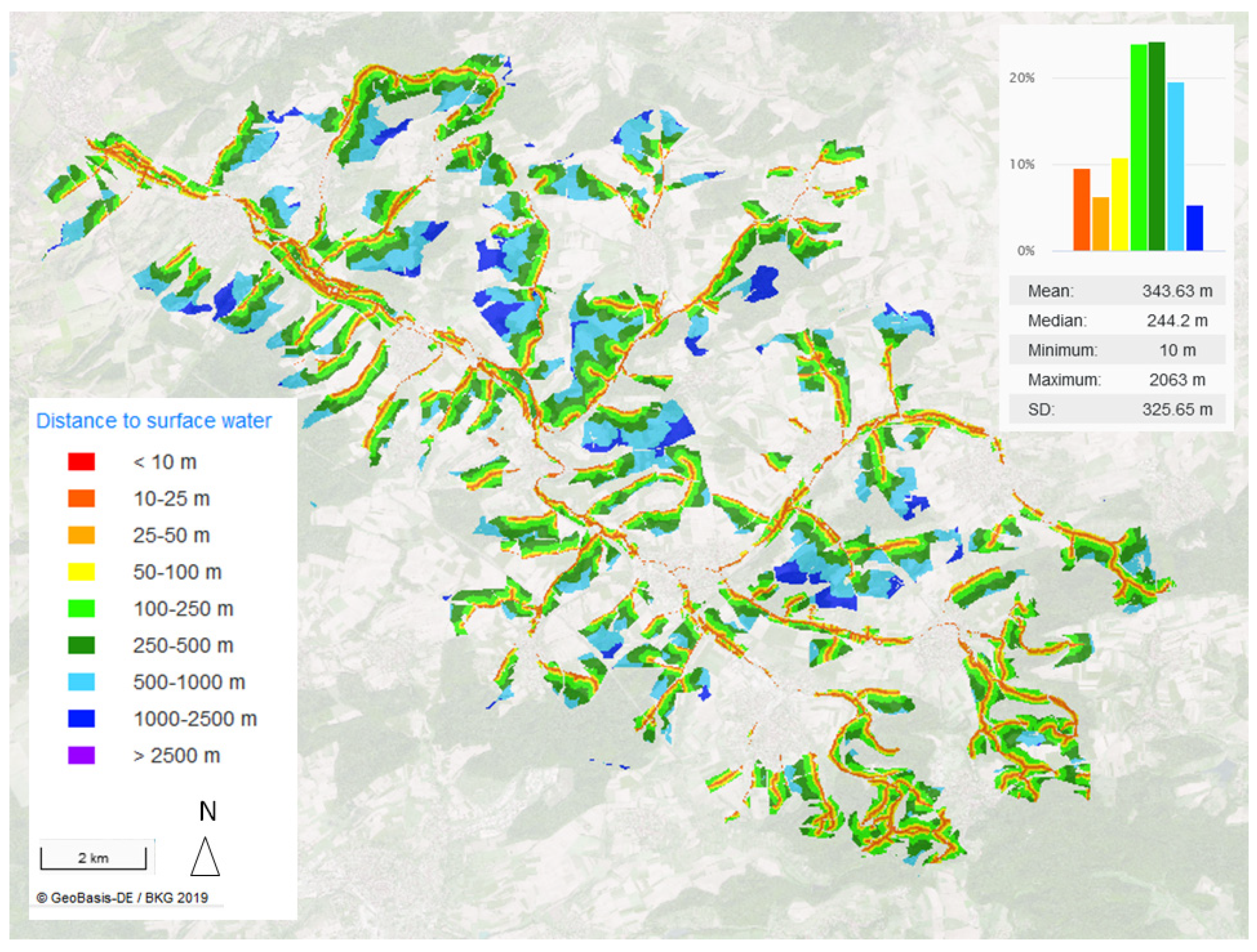The image size is (1257, 952).
Task: Click the minimum value 10 m
Action: pos(1178,350)
